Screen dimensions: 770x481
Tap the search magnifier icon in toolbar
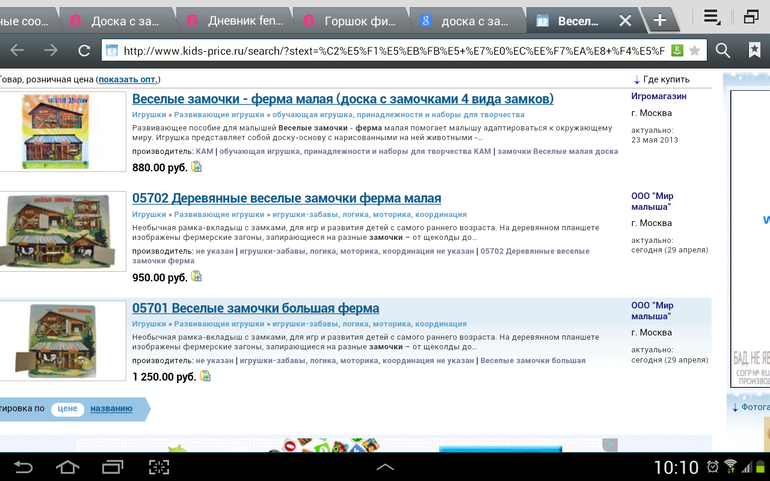click(x=722, y=50)
